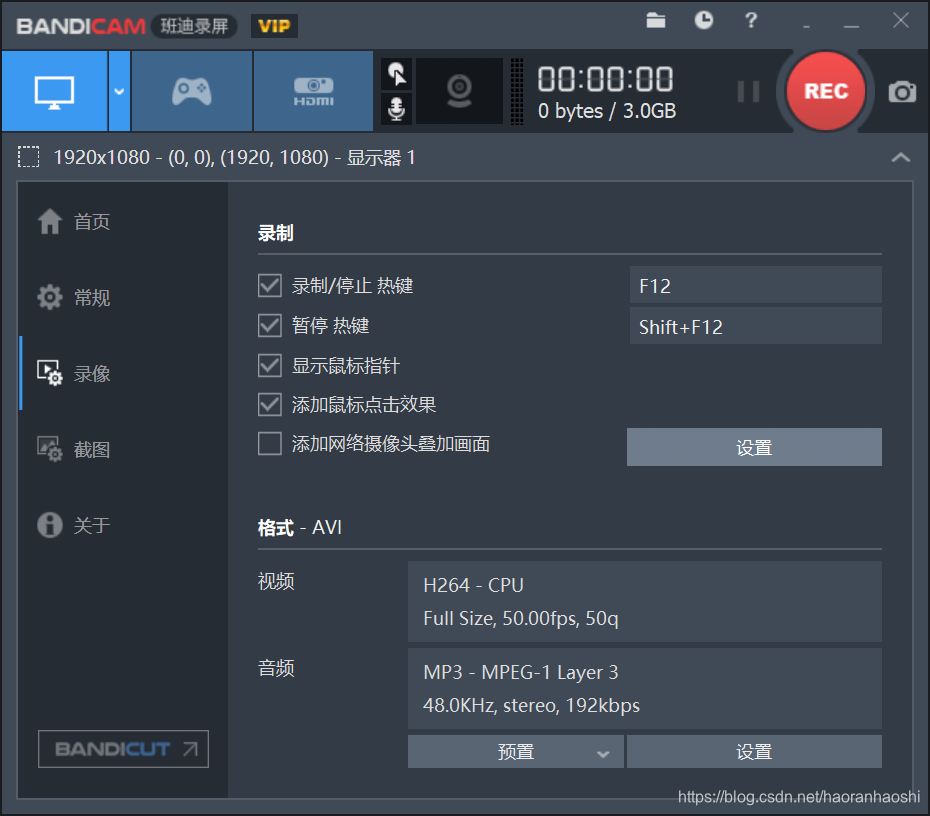Click the 1920x1080 capture area text

(234, 157)
